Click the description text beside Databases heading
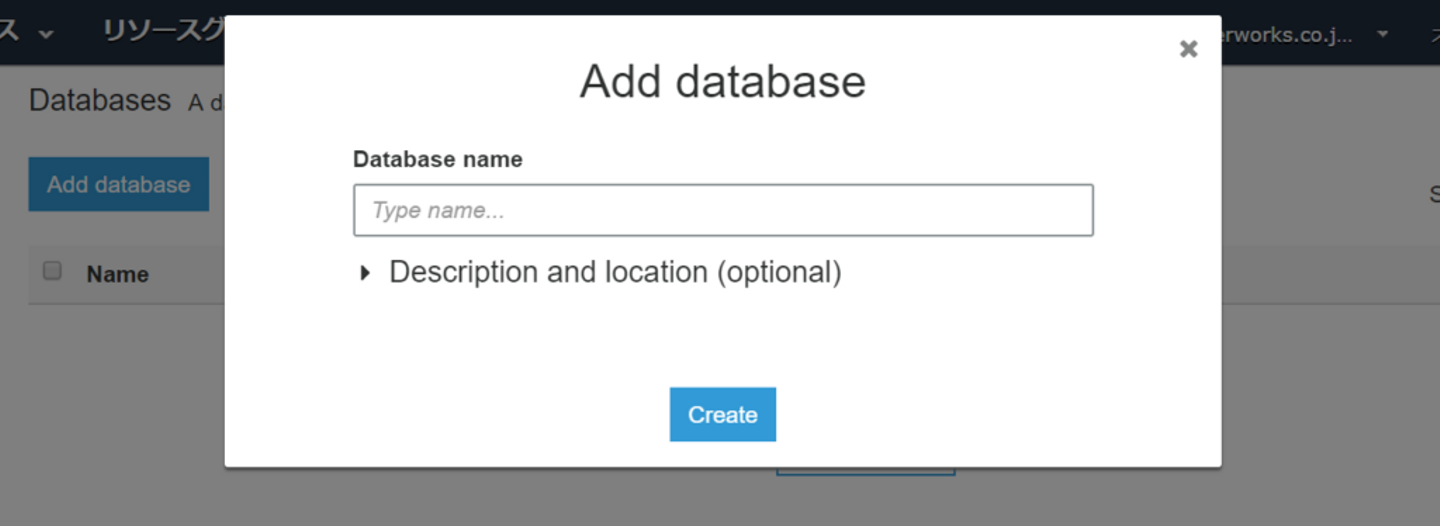Viewport: 1440px width, 526px height. pos(206,102)
